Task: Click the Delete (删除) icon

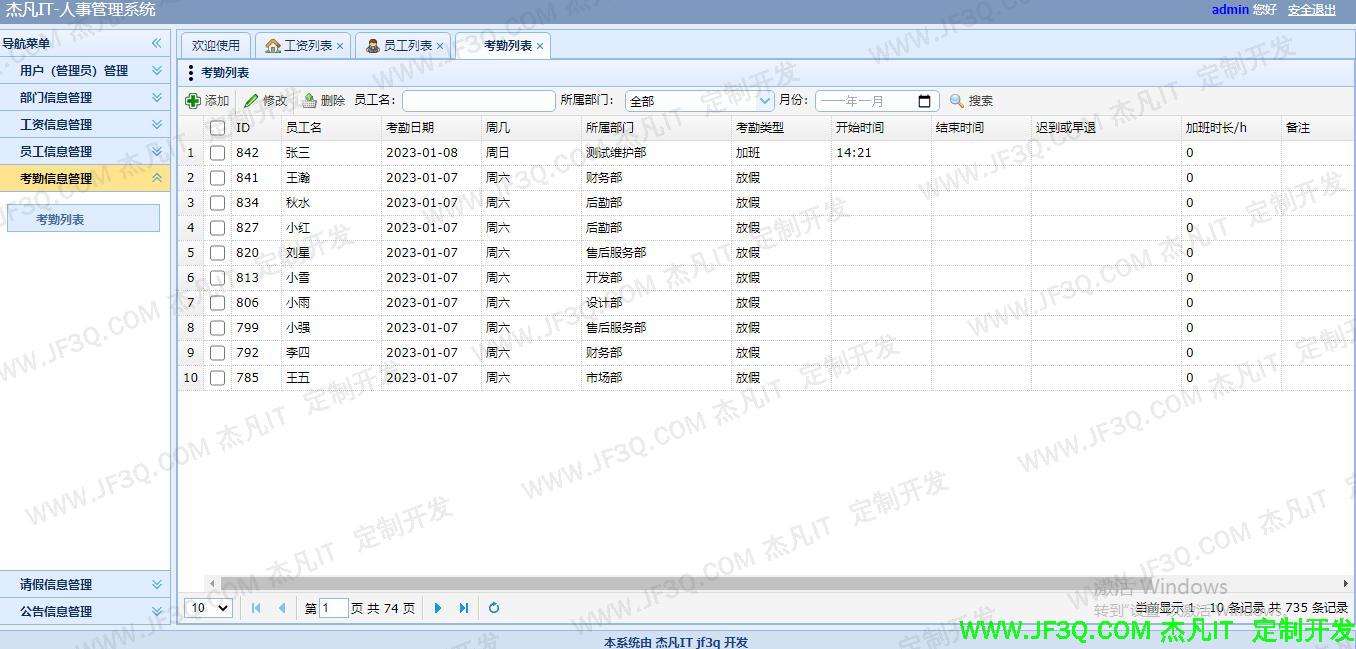Action: (310, 101)
